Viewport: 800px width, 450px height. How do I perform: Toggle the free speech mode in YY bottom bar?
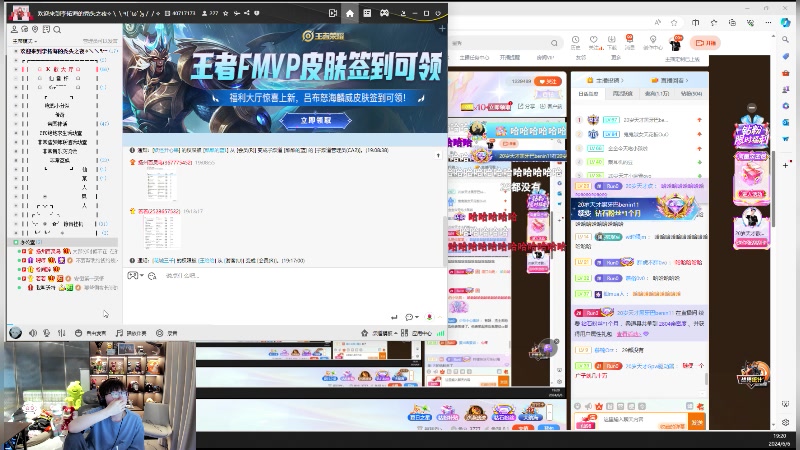(90, 333)
